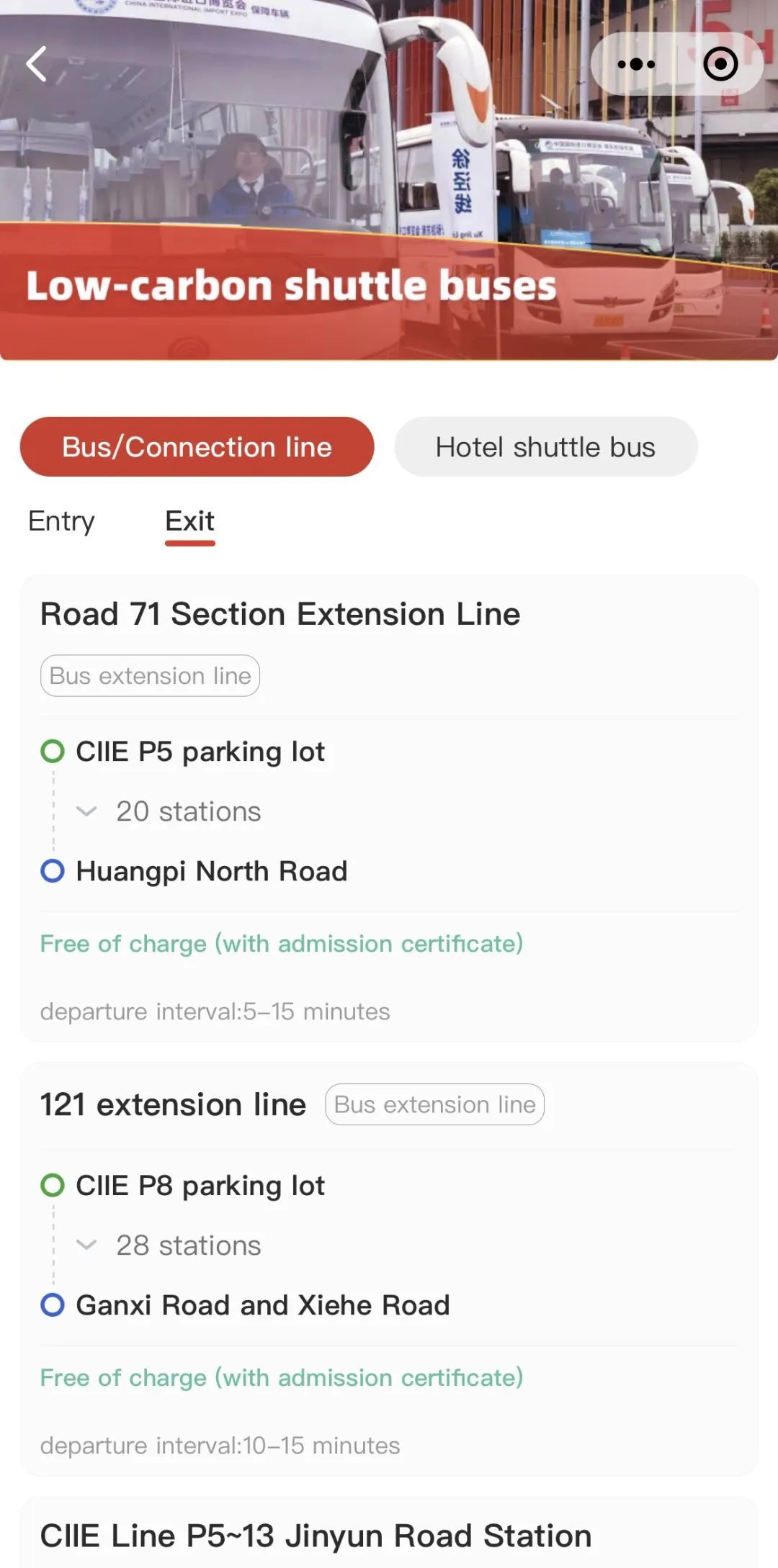Tap blue end-stop circle for Huangpi North Road
Viewport: 778px width, 1568px height.
(53, 871)
